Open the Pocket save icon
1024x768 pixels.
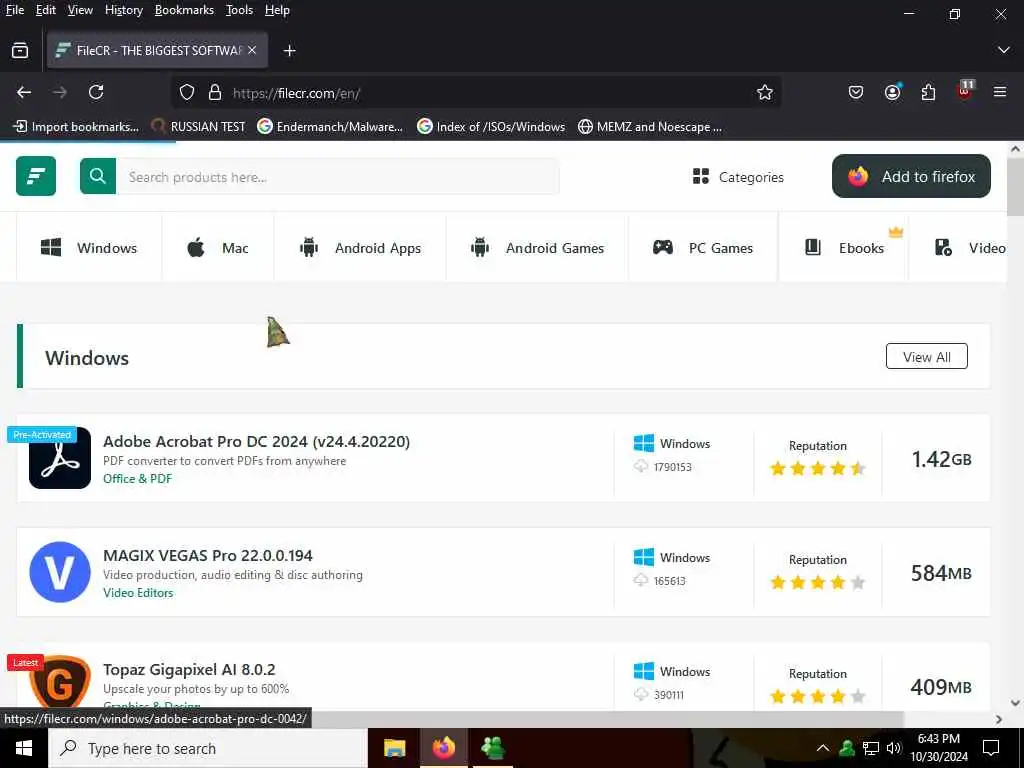click(x=856, y=92)
